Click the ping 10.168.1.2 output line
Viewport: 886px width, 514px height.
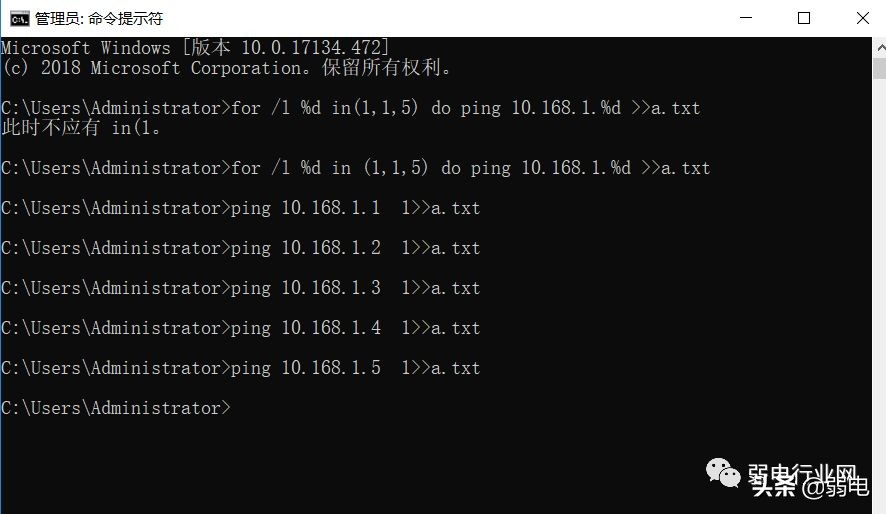[241, 248]
